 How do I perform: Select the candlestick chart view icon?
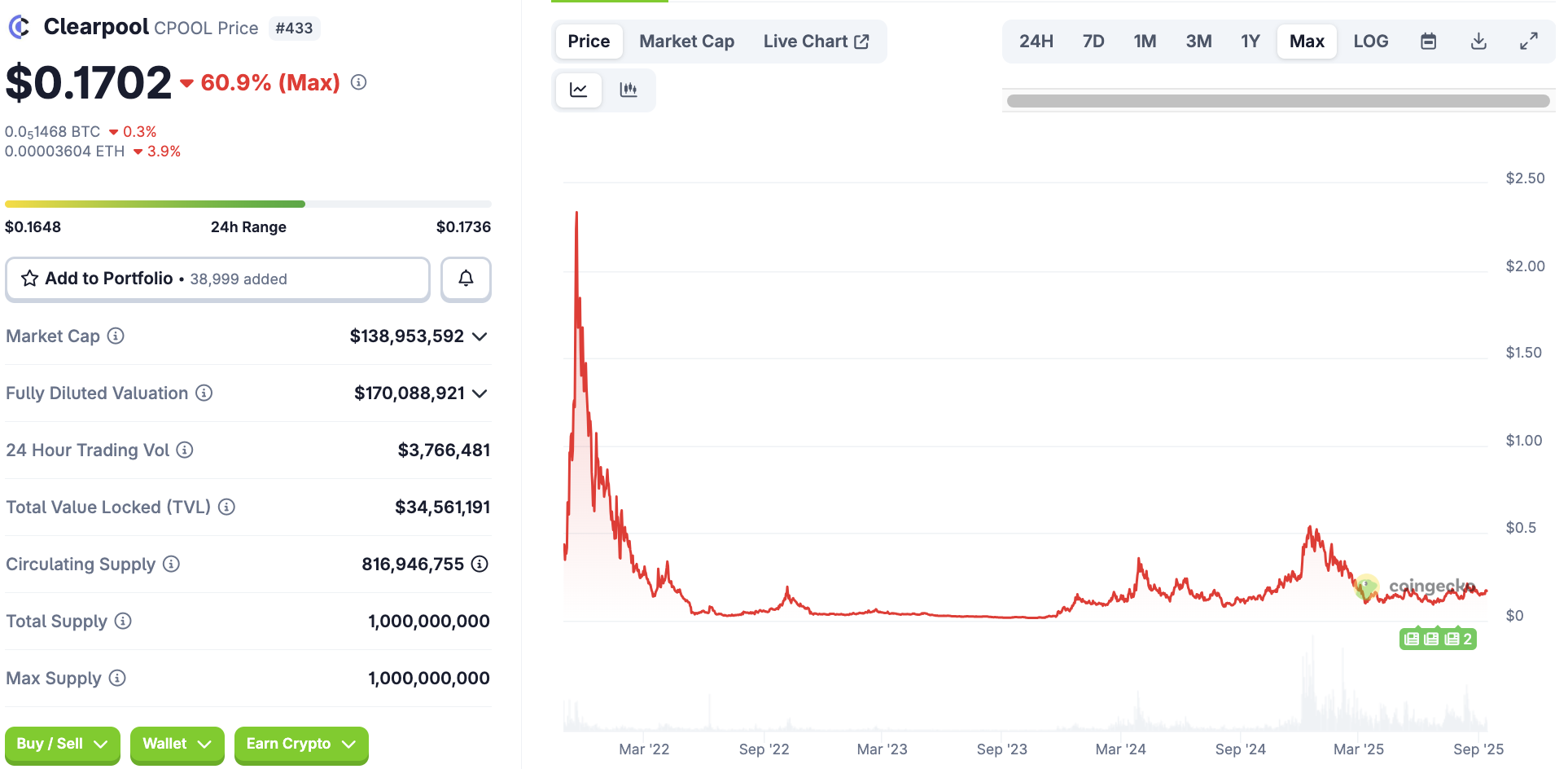point(628,90)
